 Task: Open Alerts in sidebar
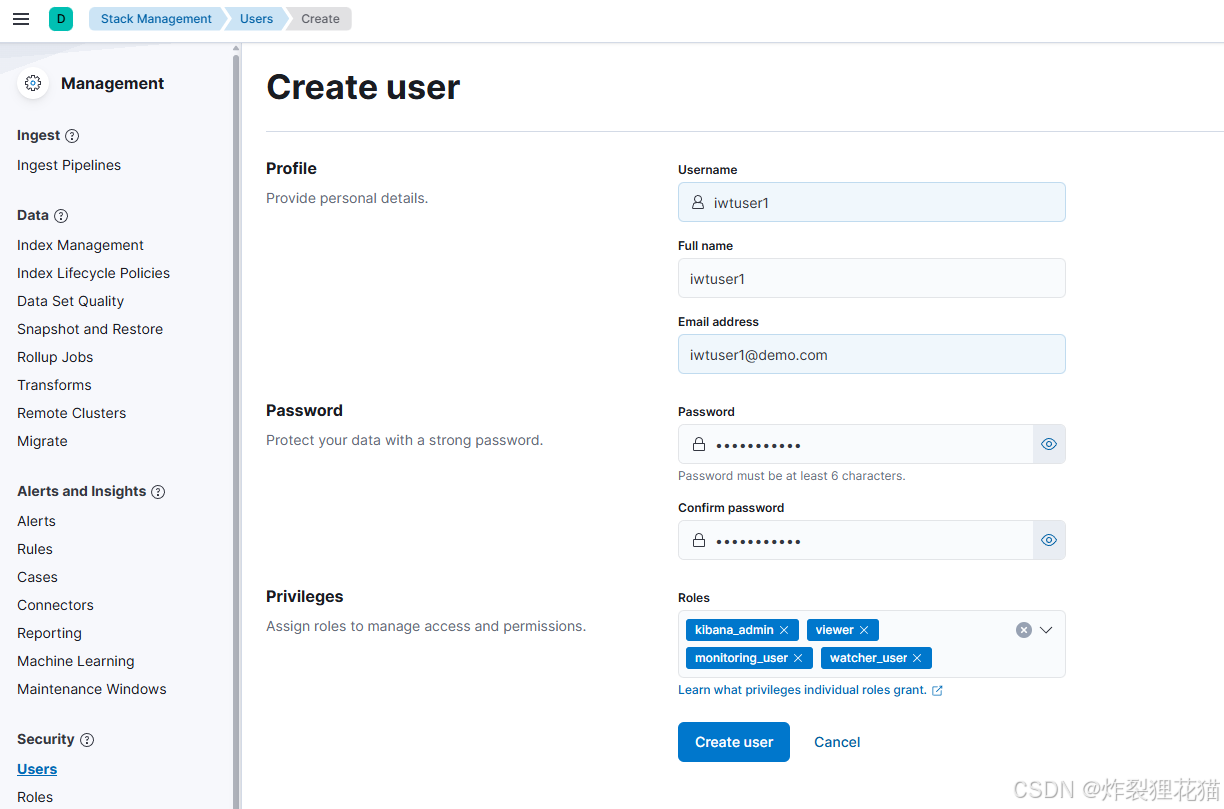(x=36, y=521)
